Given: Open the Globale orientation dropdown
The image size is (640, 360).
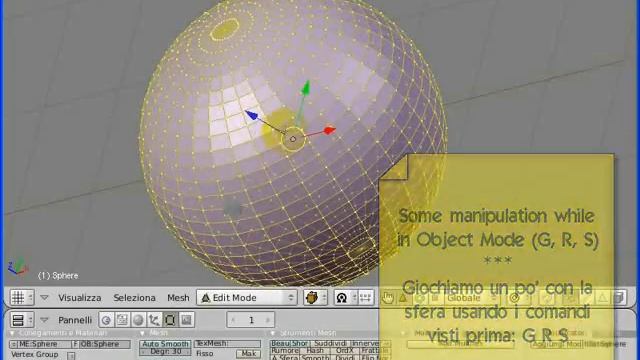Looking at the screenshot, I should click(x=471, y=298).
